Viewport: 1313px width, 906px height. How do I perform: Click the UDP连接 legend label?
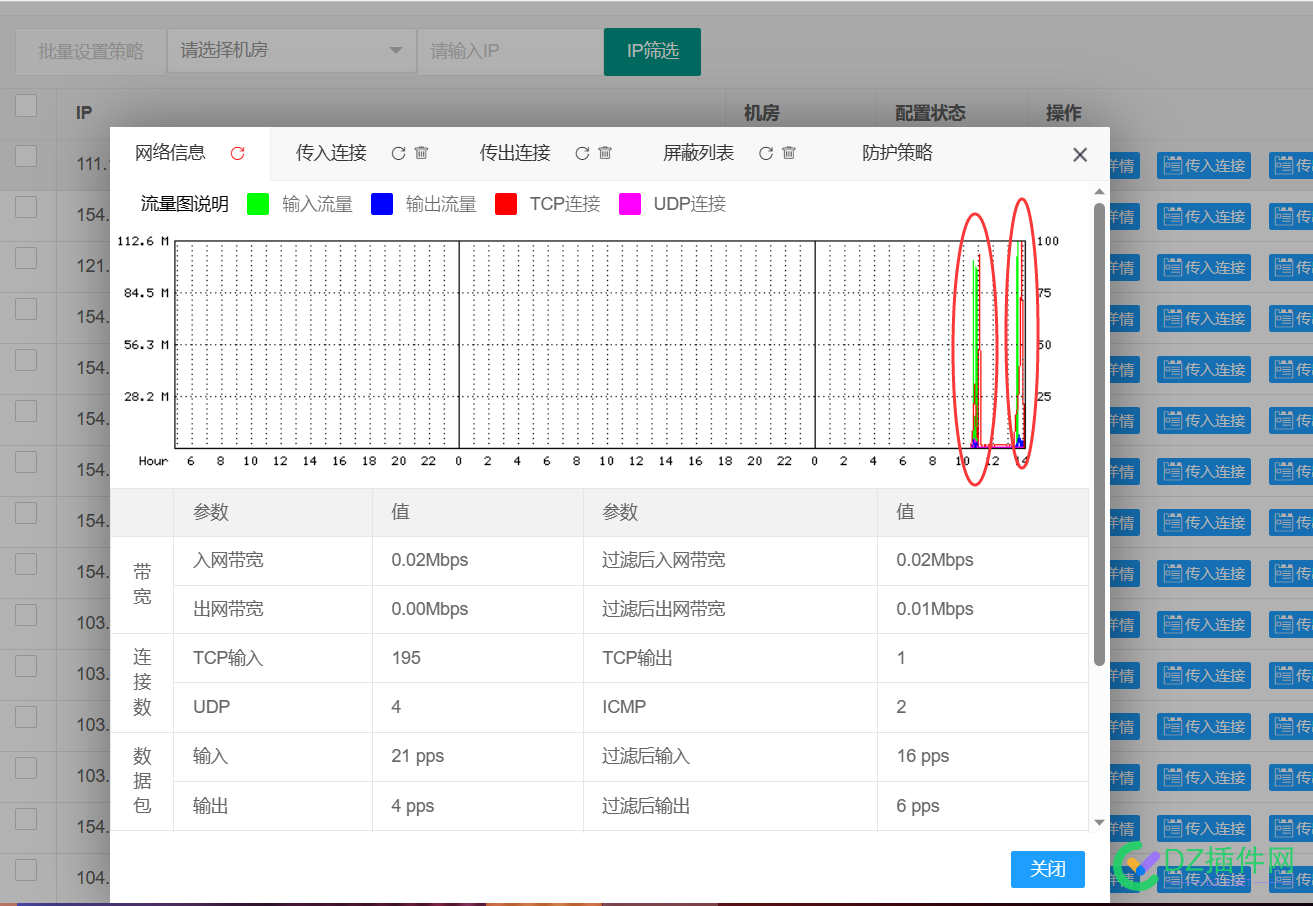point(690,204)
